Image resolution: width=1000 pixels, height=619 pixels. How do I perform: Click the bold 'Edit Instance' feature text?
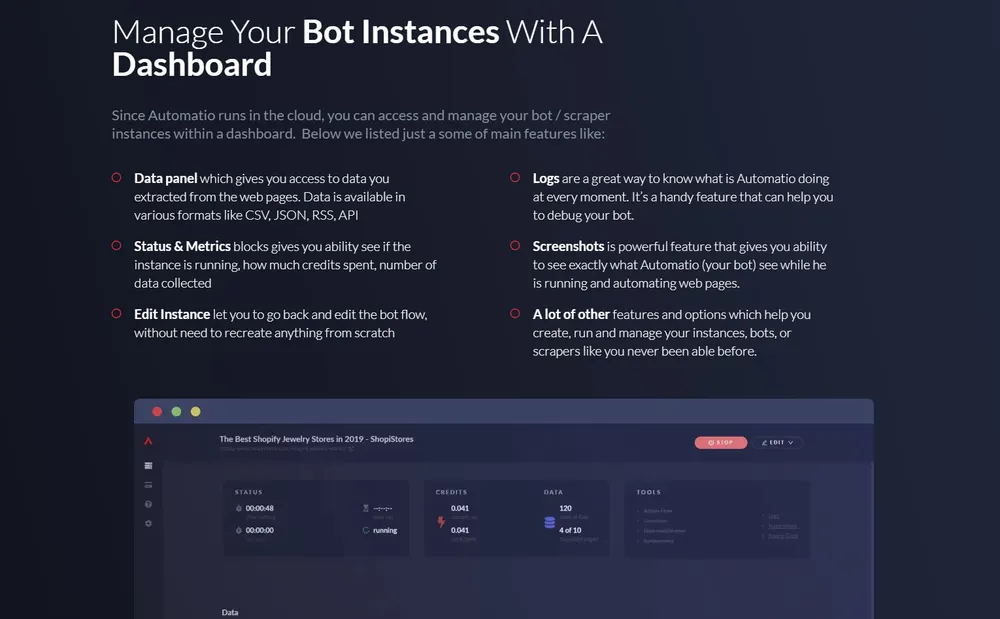pyautogui.click(x=172, y=314)
